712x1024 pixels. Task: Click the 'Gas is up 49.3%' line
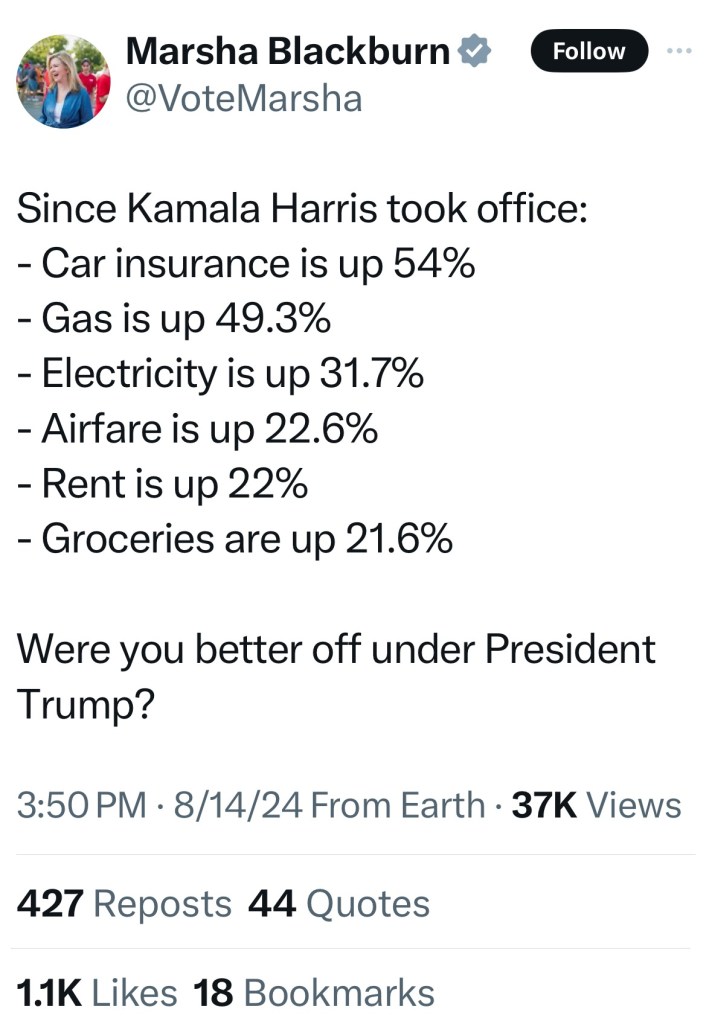coord(174,320)
